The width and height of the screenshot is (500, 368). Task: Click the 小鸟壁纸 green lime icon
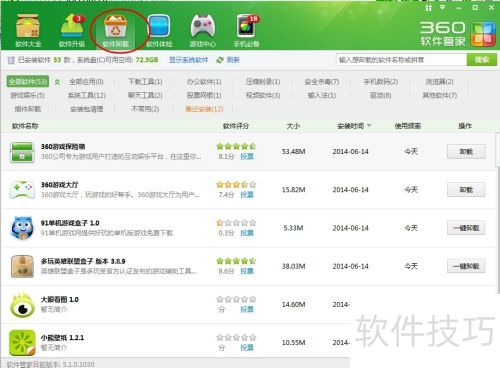[22, 343]
